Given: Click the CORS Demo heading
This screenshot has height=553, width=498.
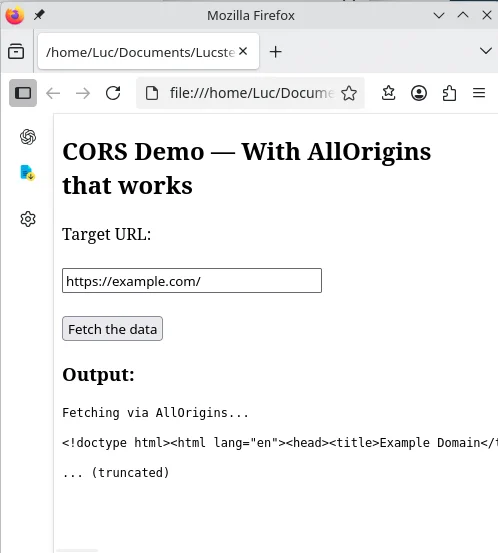Looking at the screenshot, I should pos(247,169).
